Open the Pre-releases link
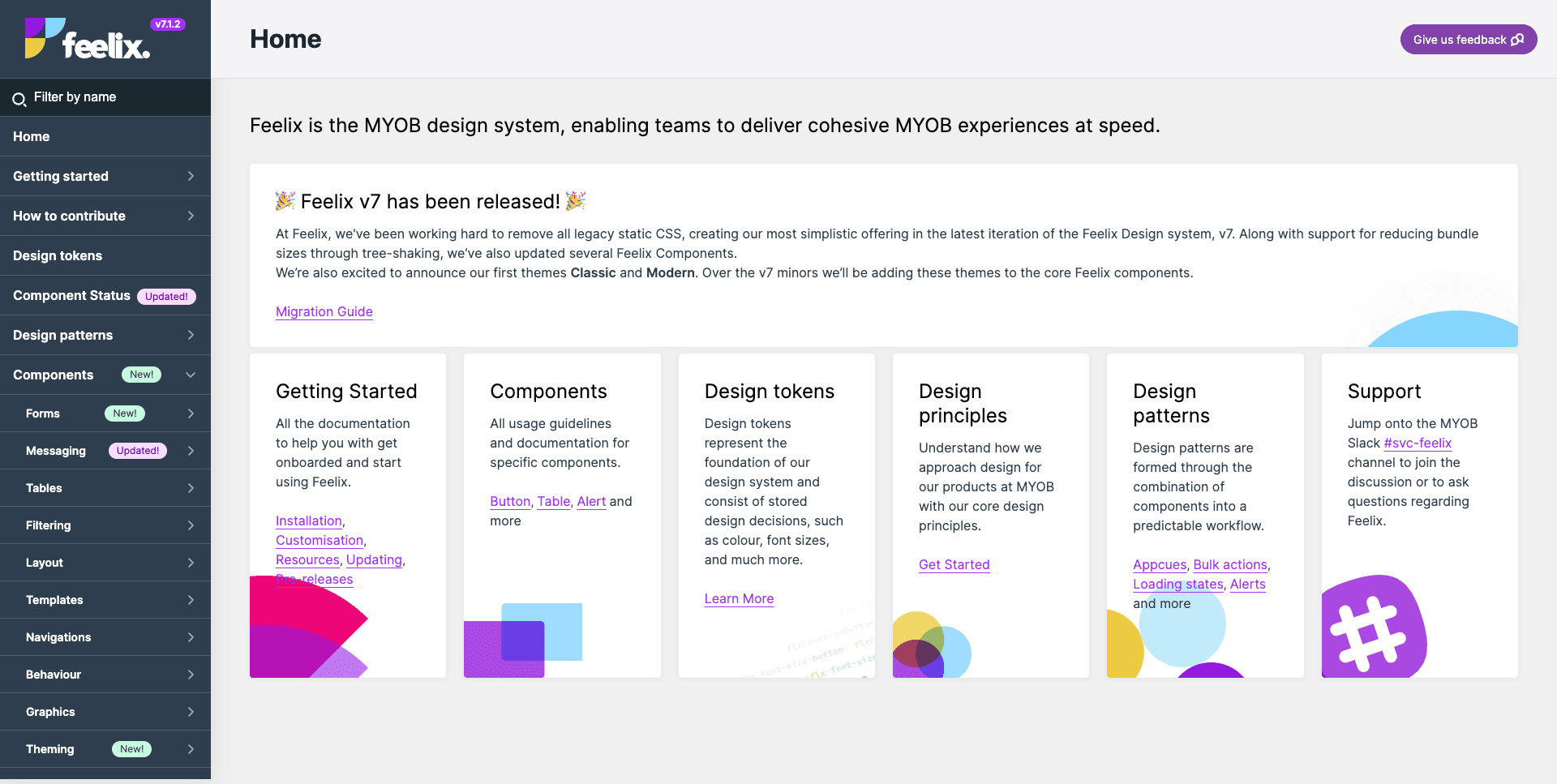The width and height of the screenshot is (1557, 784). coord(315,579)
